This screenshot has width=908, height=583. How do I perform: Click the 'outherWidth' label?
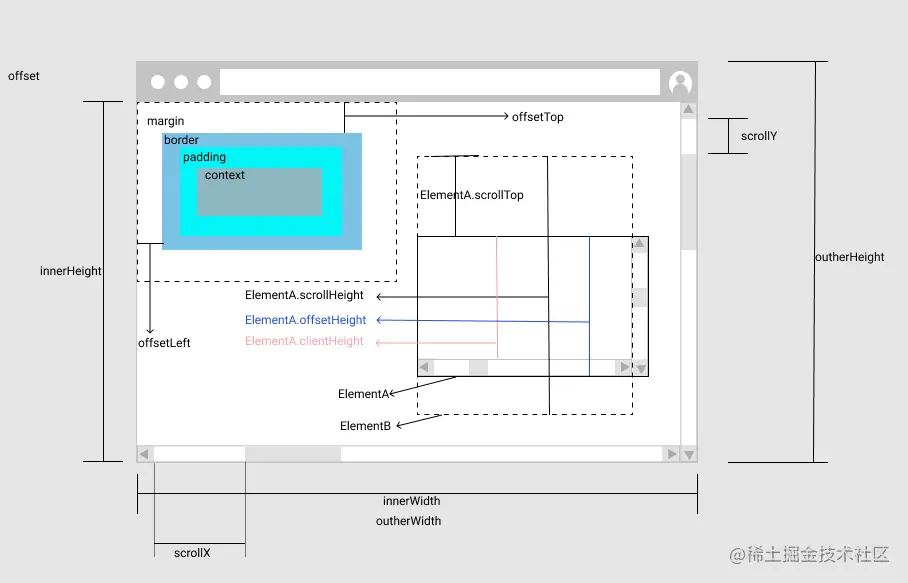pyautogui.click(x=409, y=521)
